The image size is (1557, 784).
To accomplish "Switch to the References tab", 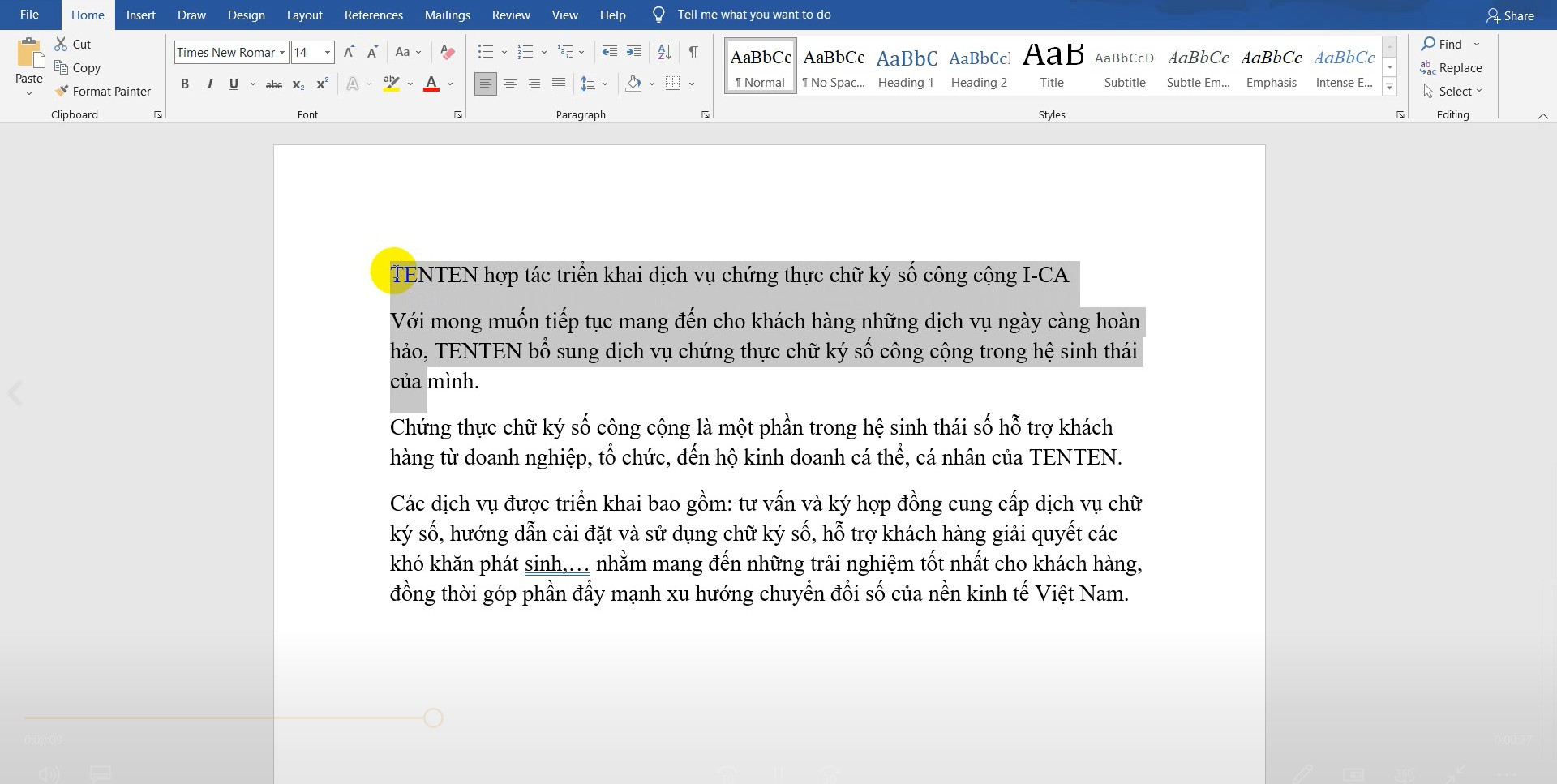I will click(373, 15).
